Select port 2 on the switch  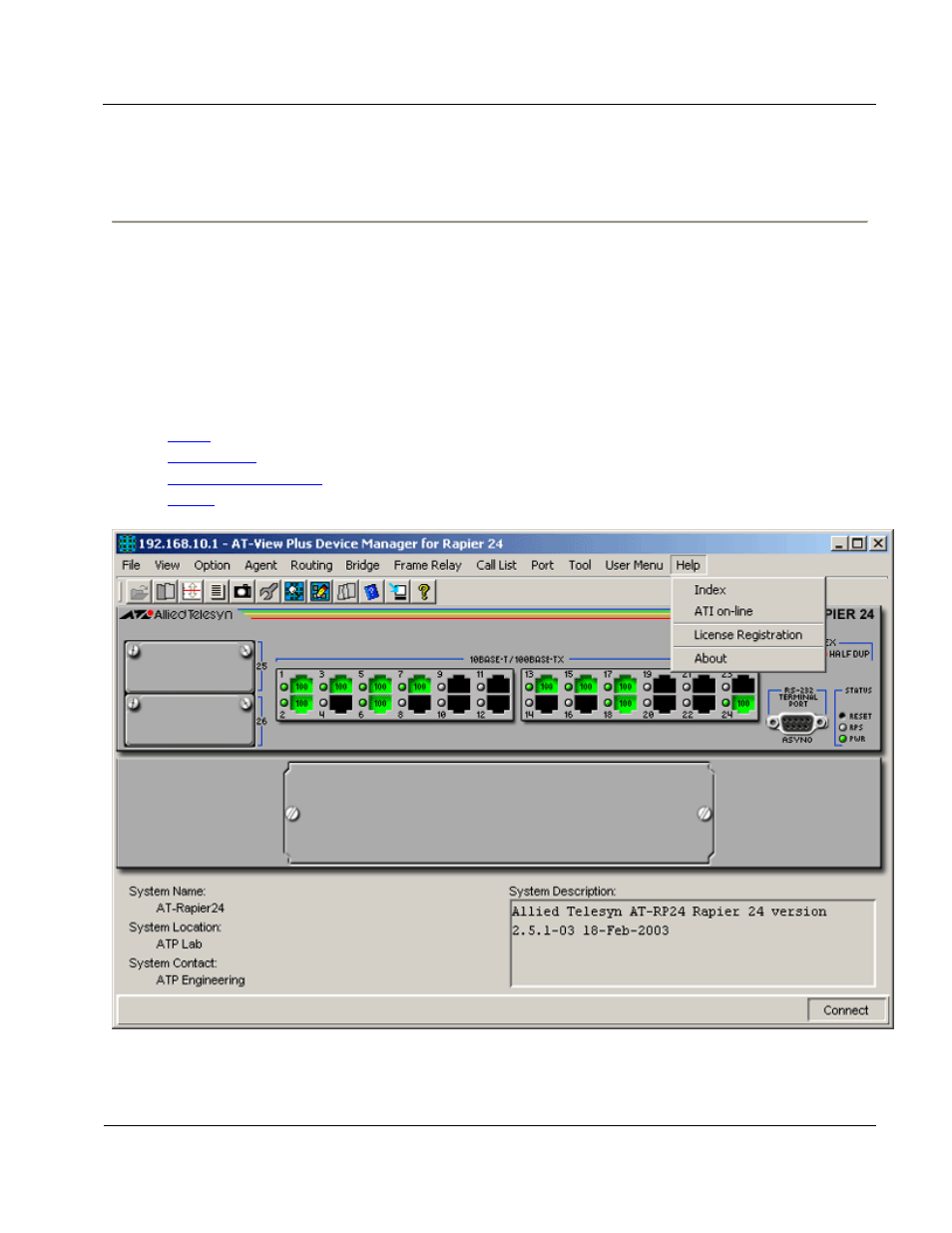coord(301,704)
